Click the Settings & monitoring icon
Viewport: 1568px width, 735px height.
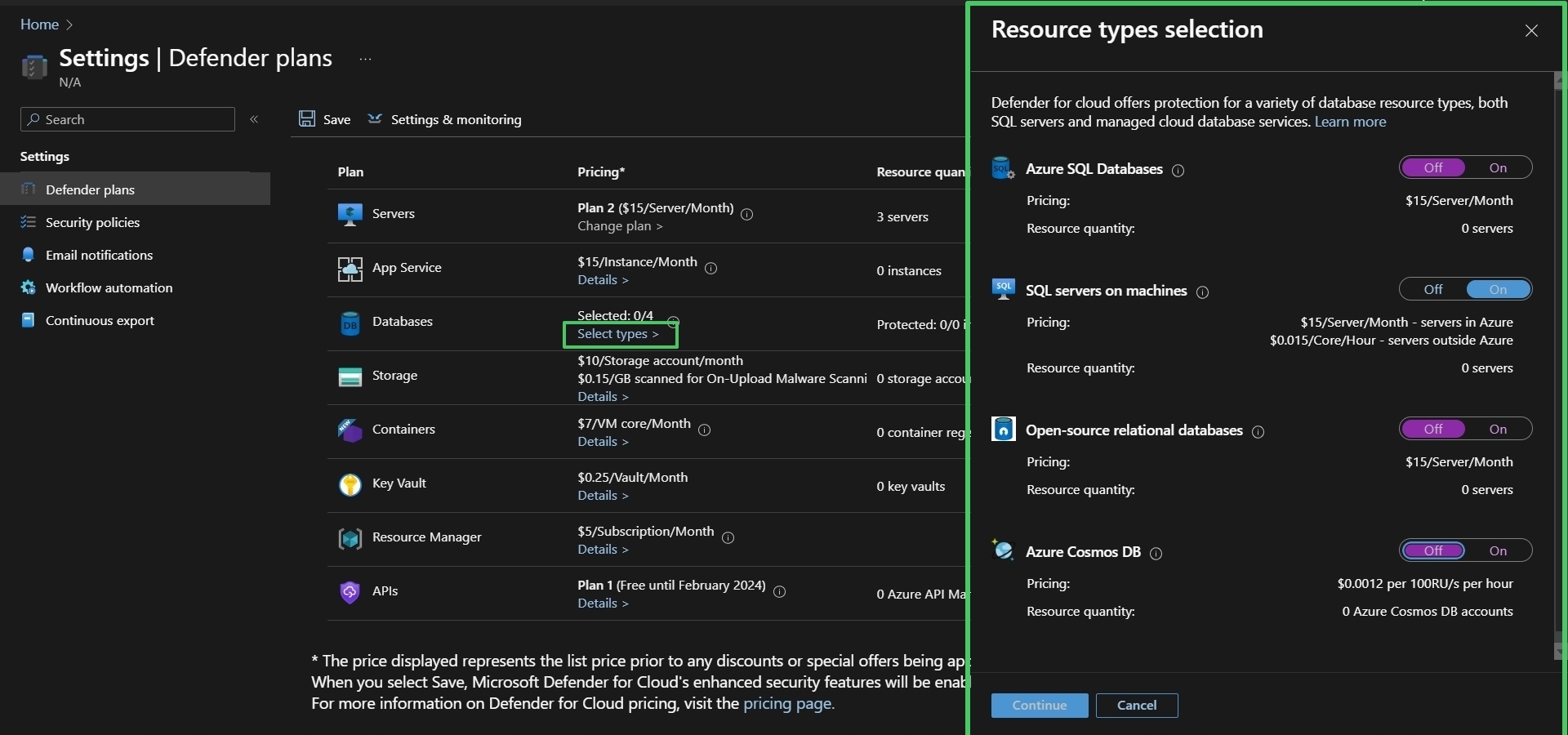375,119
